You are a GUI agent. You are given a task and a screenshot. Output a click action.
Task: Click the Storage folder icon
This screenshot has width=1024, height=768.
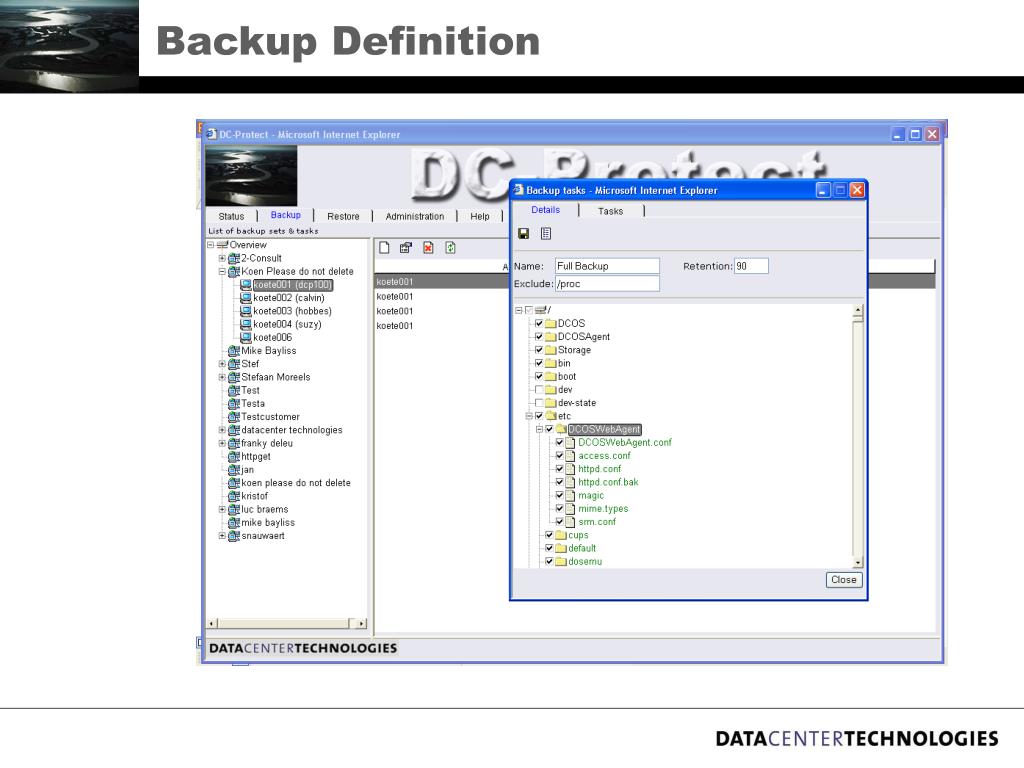coord(551,350)
